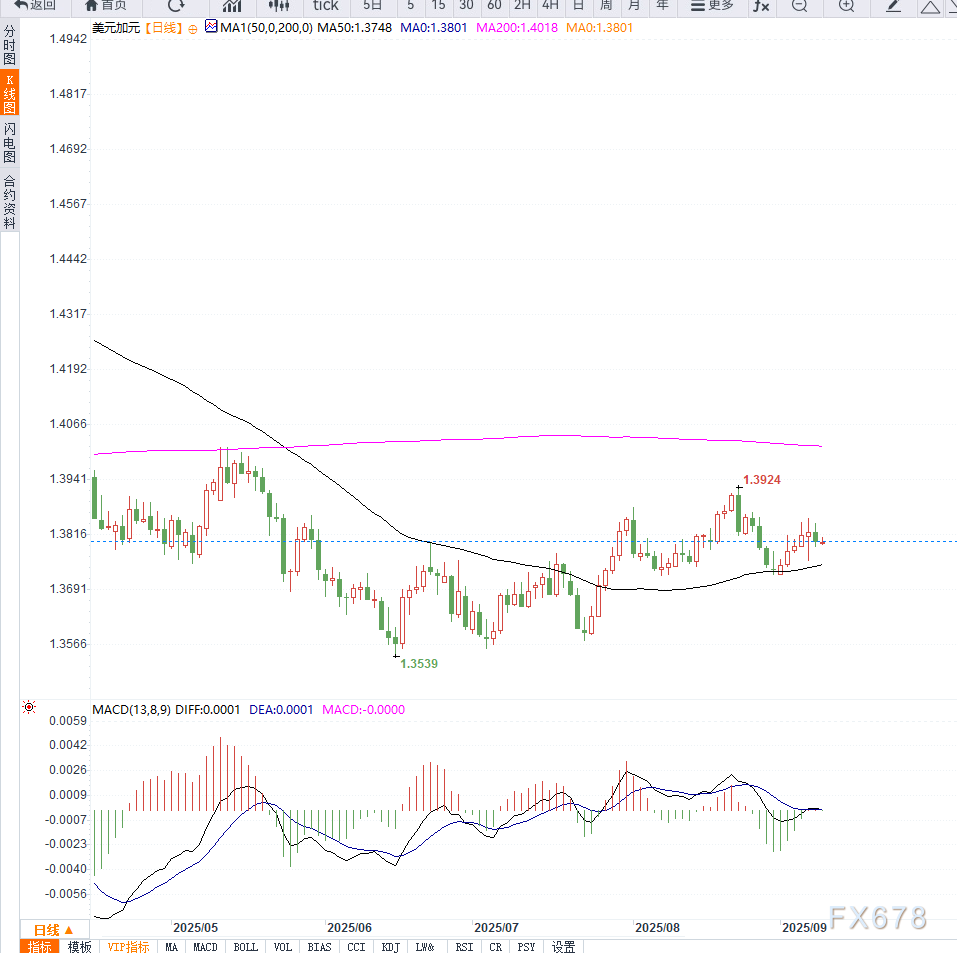Screen dimensions: 957x953
Task: Switch to 闪电图 view in sidebar
Action: [9, 142]
